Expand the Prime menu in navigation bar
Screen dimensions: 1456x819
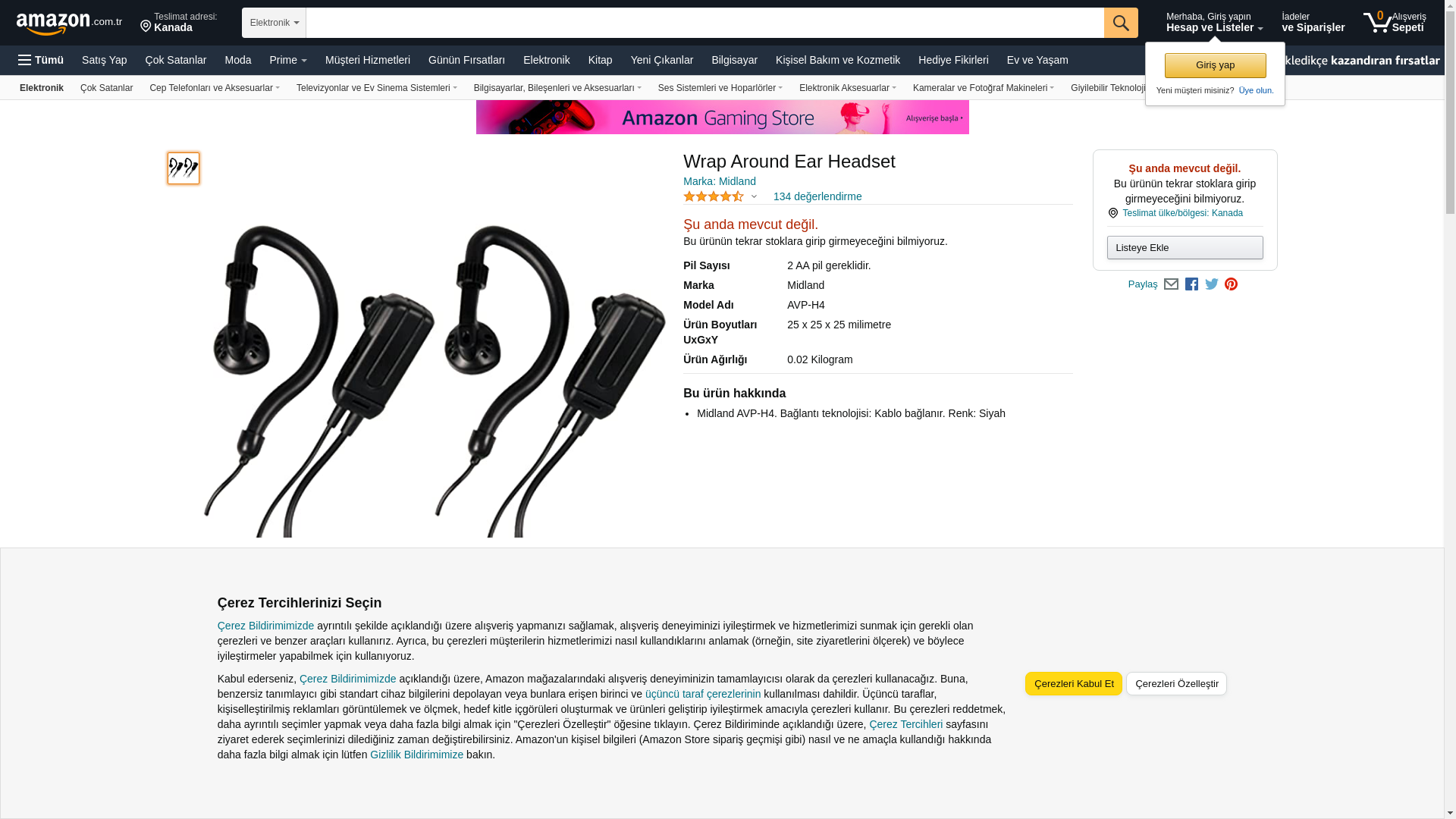[x=288, y=60]
